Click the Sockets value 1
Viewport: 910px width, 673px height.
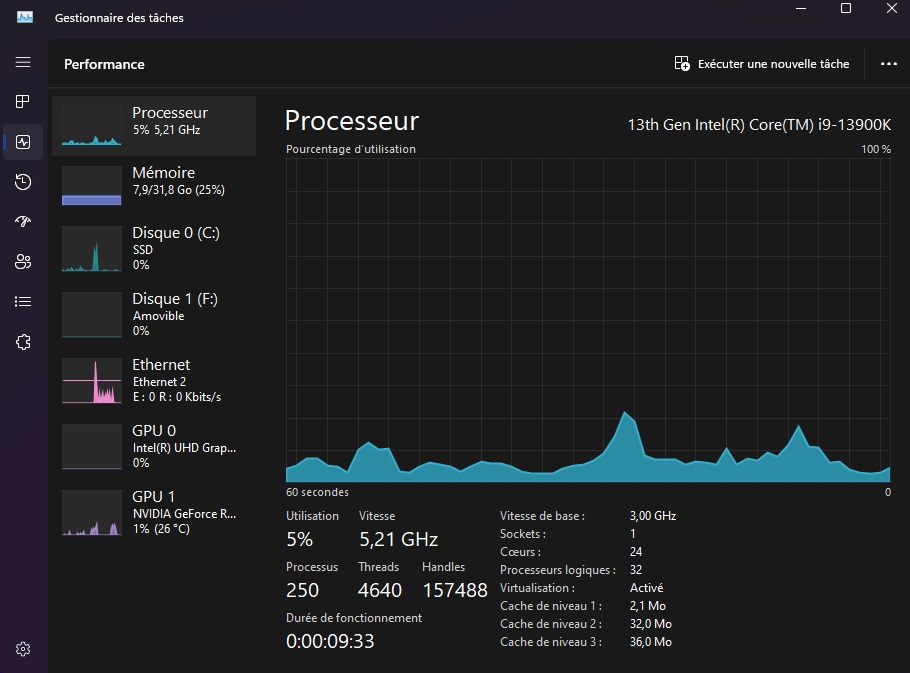click(x=633, y=534)
